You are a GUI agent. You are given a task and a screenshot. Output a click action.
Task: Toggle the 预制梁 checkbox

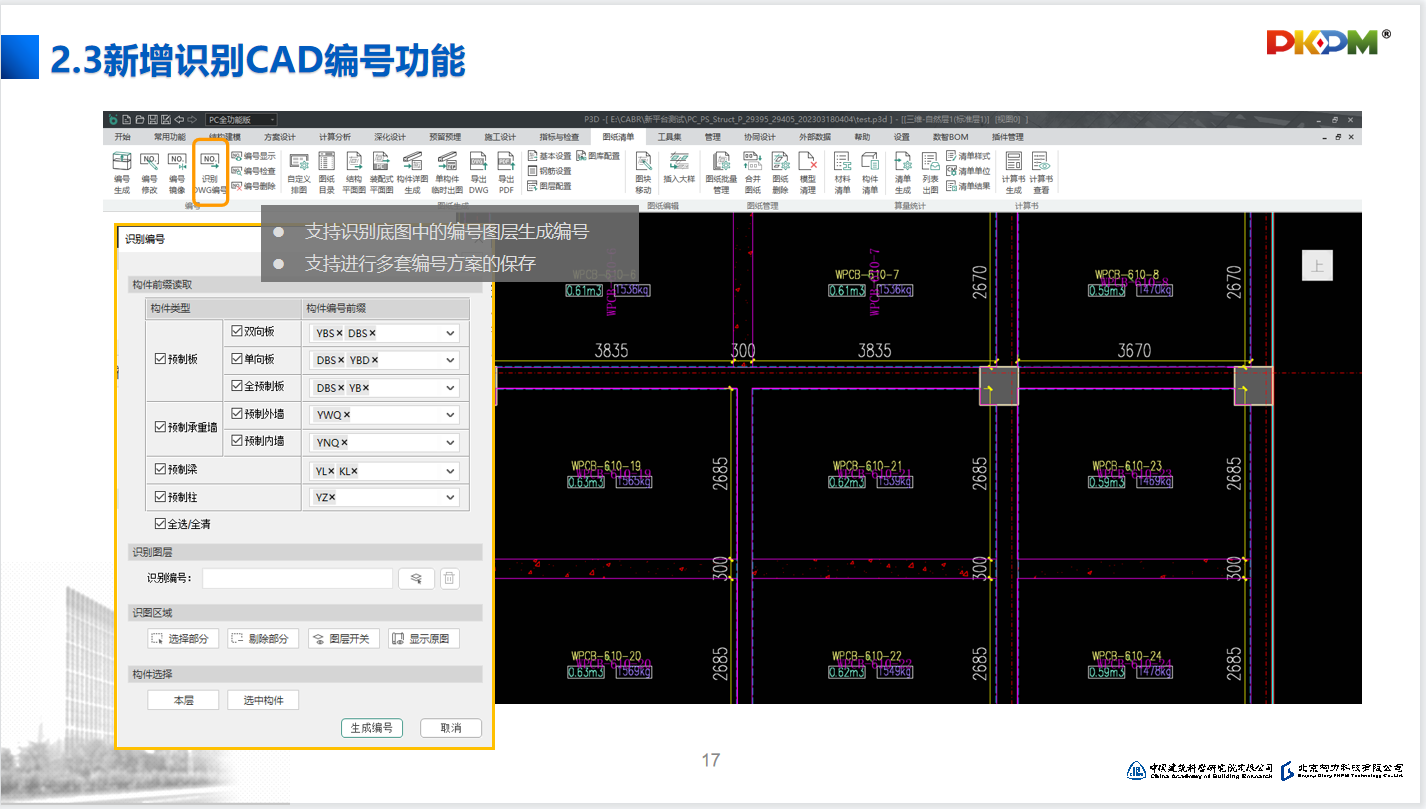point(161,469)
